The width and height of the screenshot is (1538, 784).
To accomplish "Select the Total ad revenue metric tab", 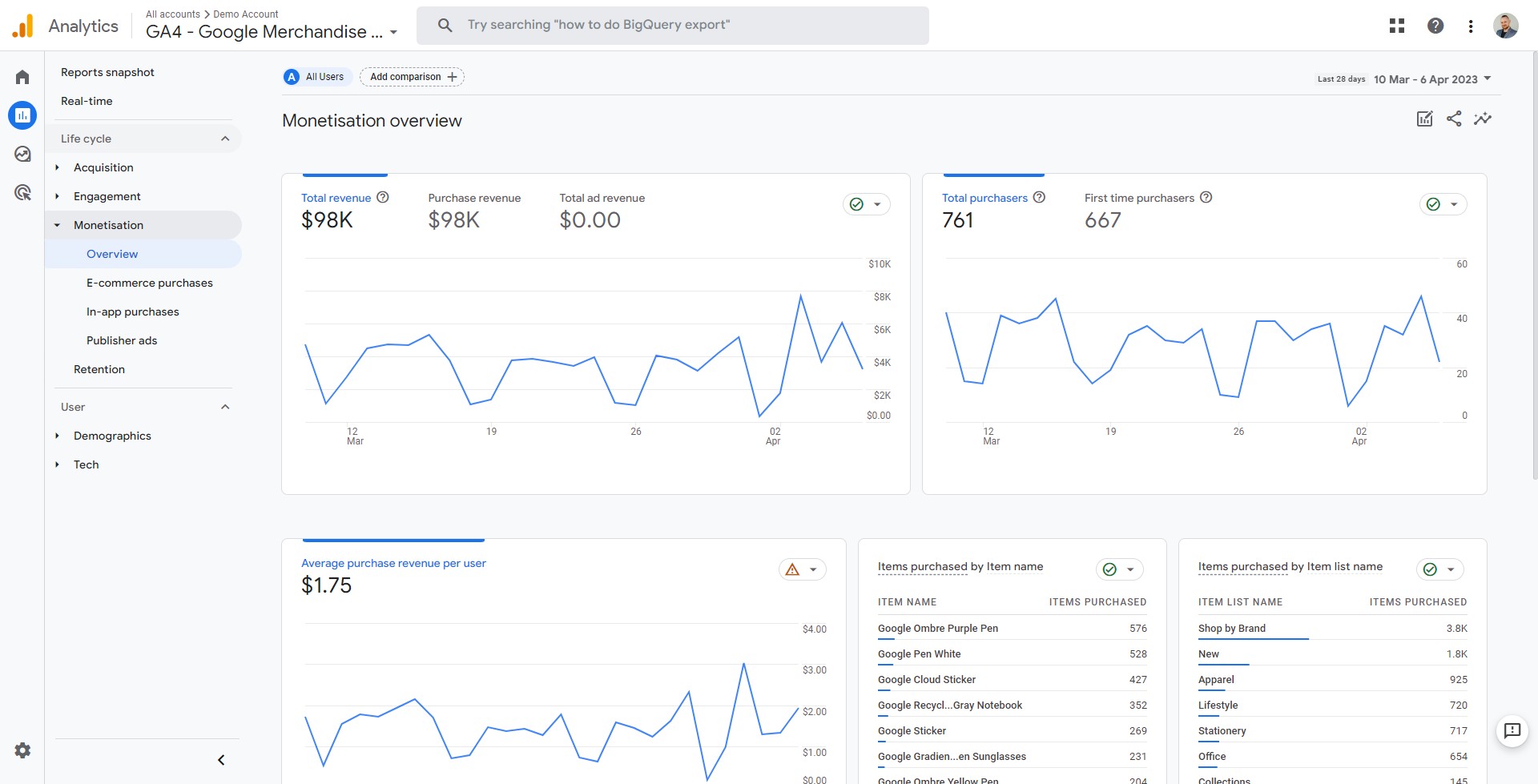I will coord(602,210).
